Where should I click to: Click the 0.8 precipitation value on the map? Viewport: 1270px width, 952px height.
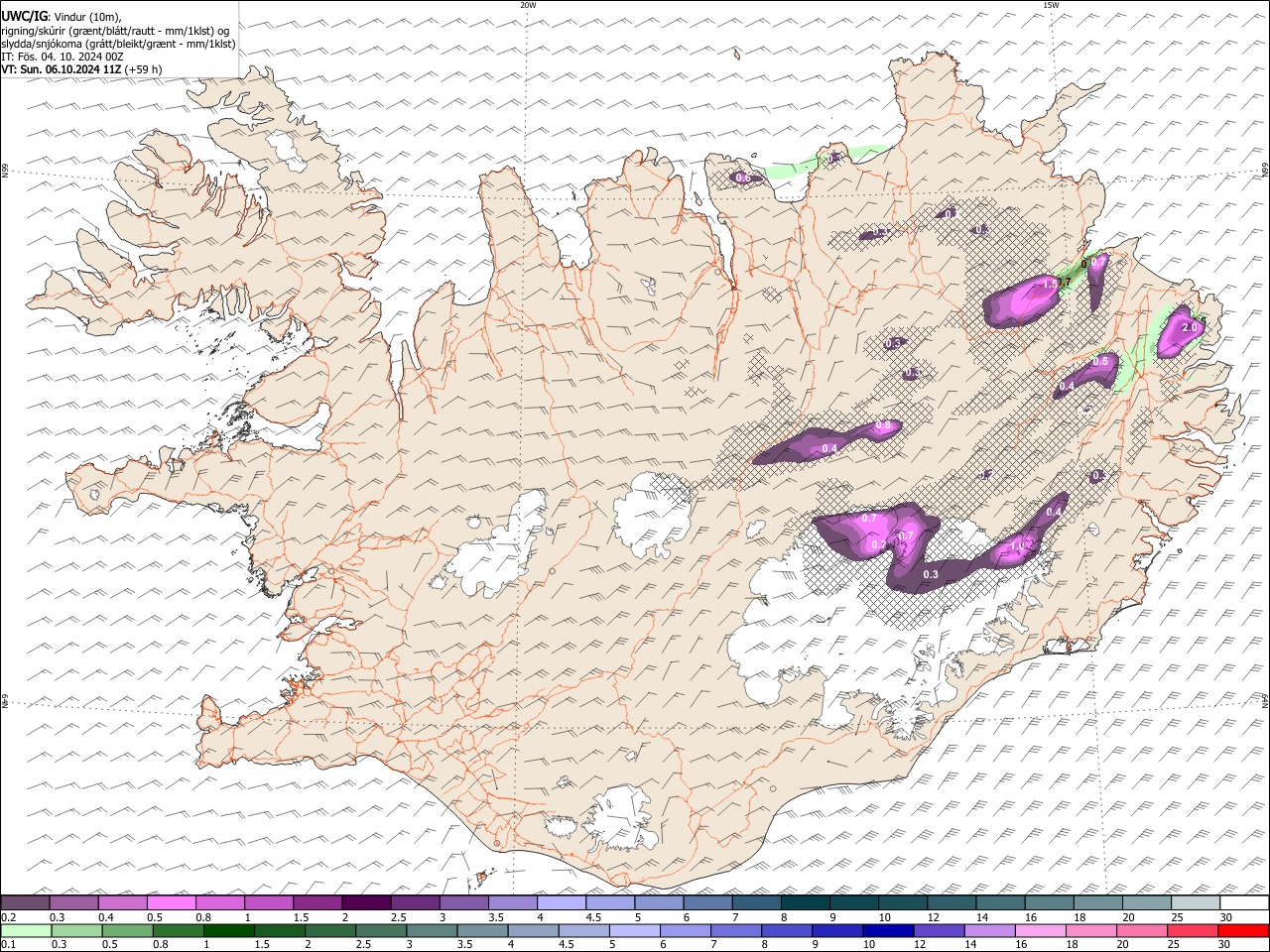click(x=883, y=425)
